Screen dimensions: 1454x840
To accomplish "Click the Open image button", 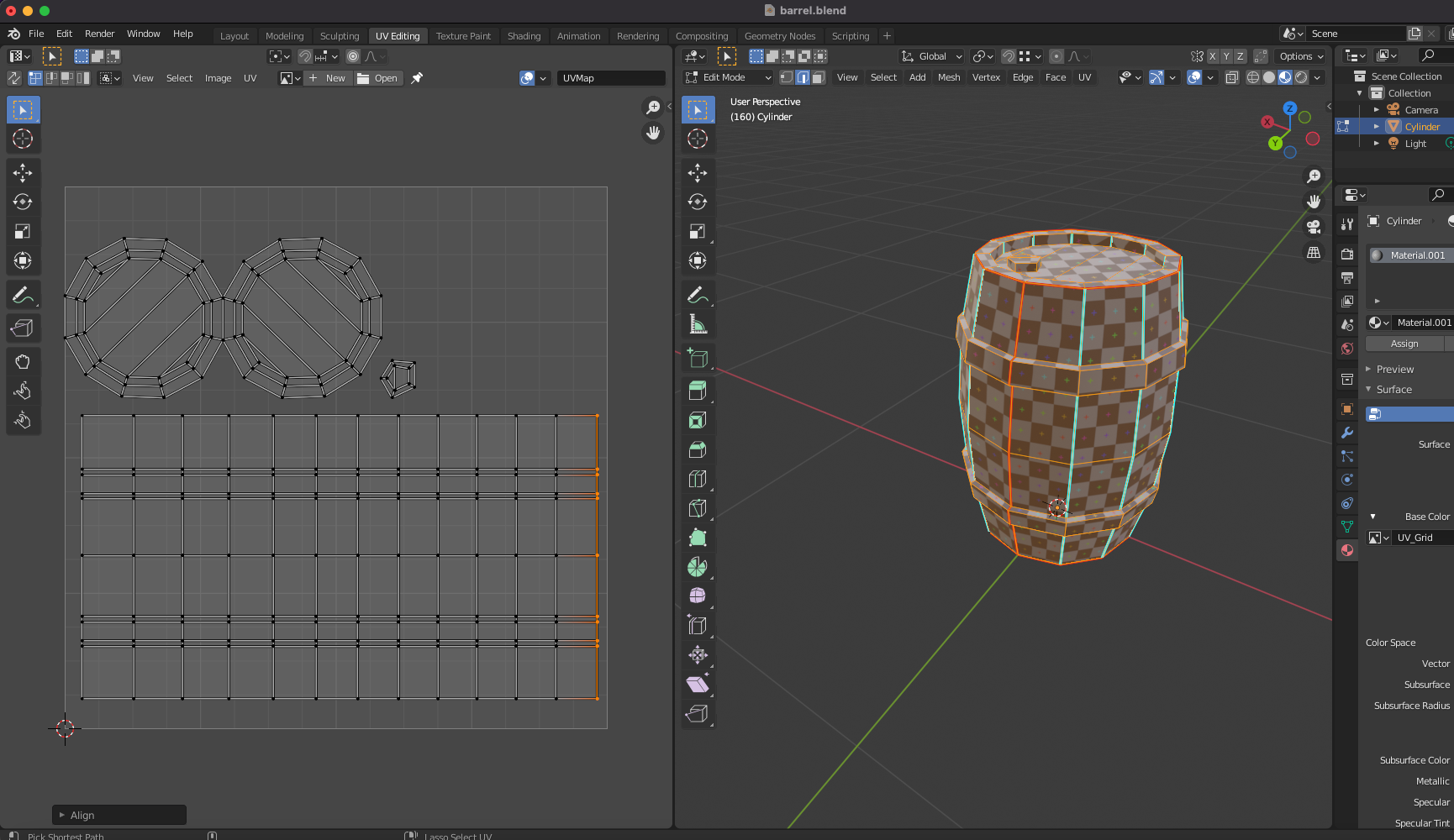I will pyautogui.click(x=377, y=78).
